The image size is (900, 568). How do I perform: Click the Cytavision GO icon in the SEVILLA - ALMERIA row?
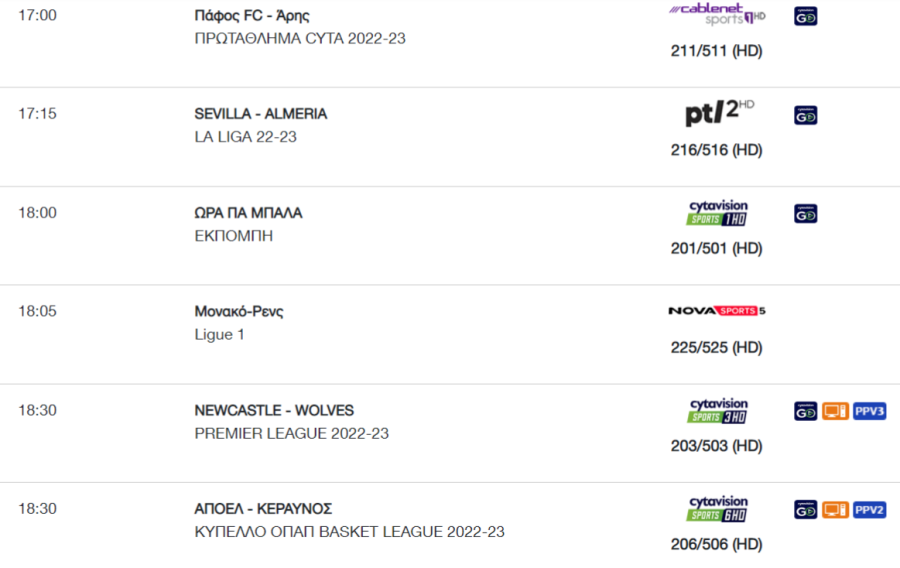(806, 115)
